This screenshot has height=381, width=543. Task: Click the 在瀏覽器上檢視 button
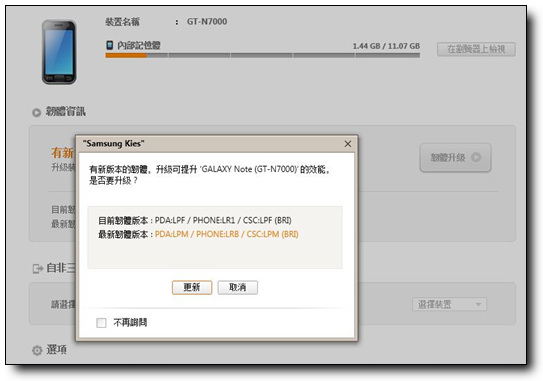click(476, 49)
